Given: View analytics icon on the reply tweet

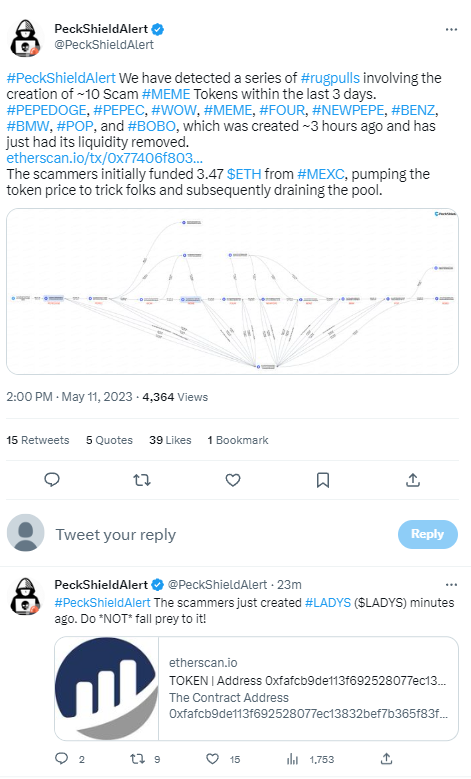Looking at the screenshot, I should pyautogui.click(x=292, y=759).
